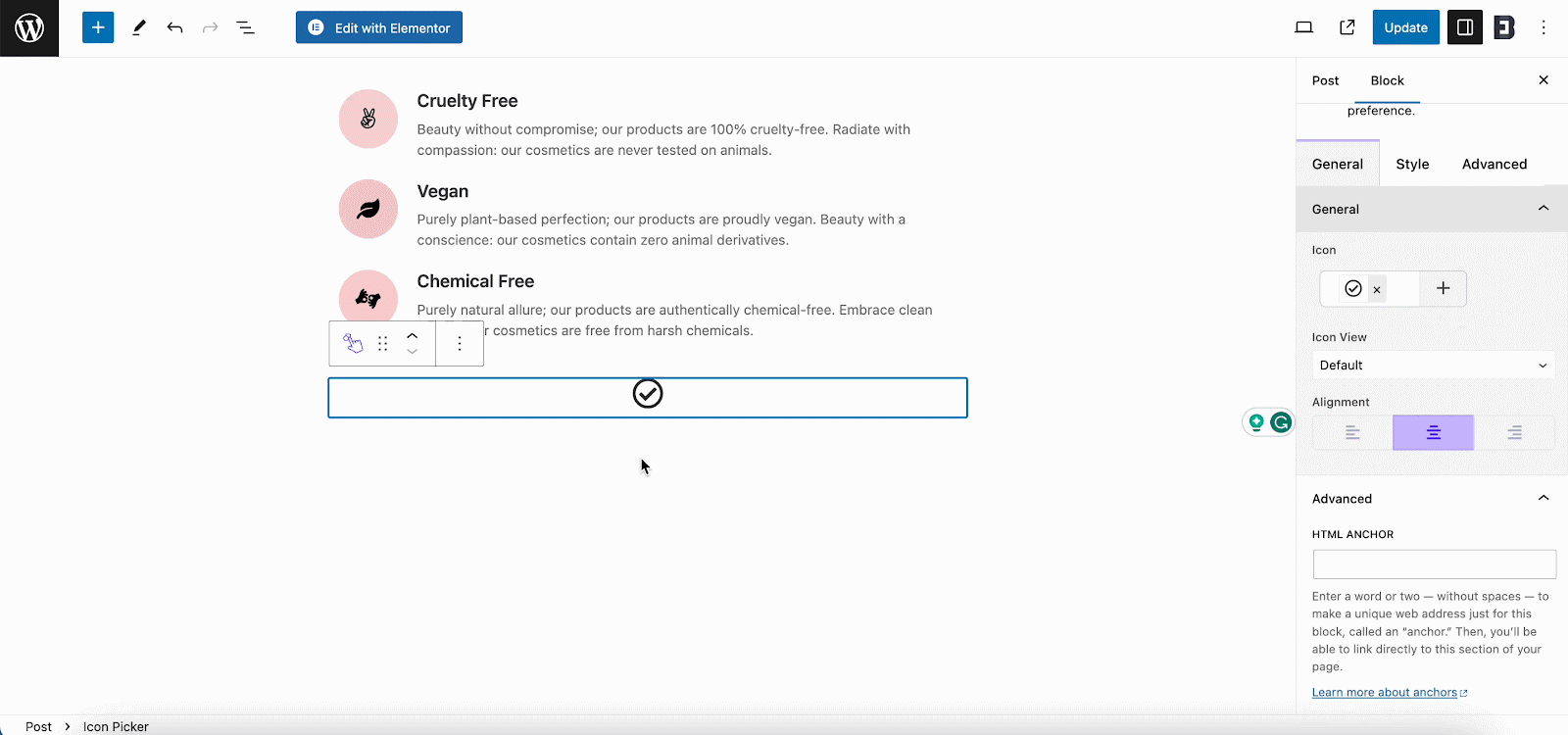1568x735 pixels.
Task: Select the Vegan heading
Action: point(443,191)
